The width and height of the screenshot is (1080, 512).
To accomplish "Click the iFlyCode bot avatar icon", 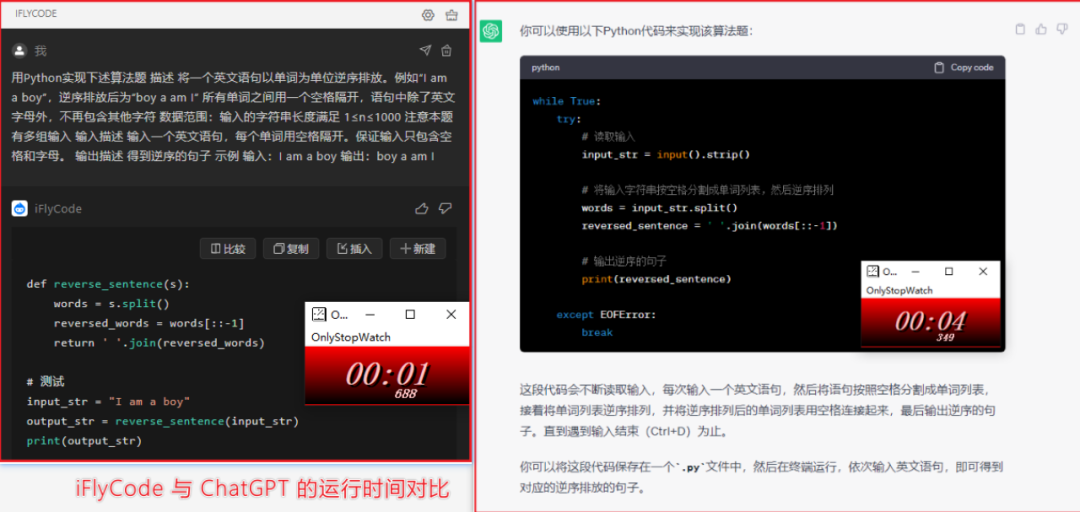I will [x=19, y=208].
